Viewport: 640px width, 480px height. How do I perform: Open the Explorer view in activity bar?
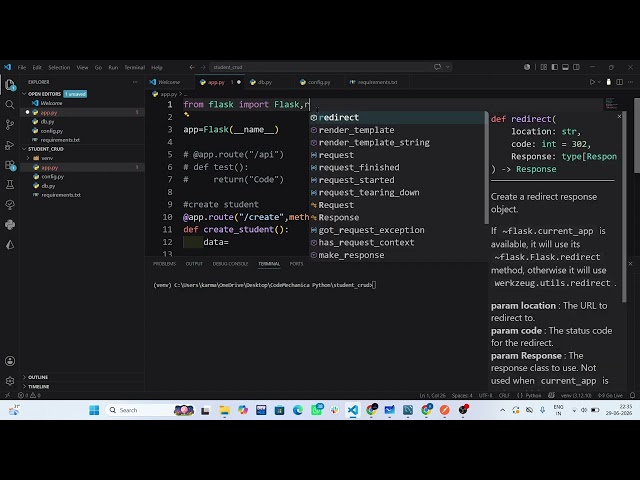click(x=10, y=85)
